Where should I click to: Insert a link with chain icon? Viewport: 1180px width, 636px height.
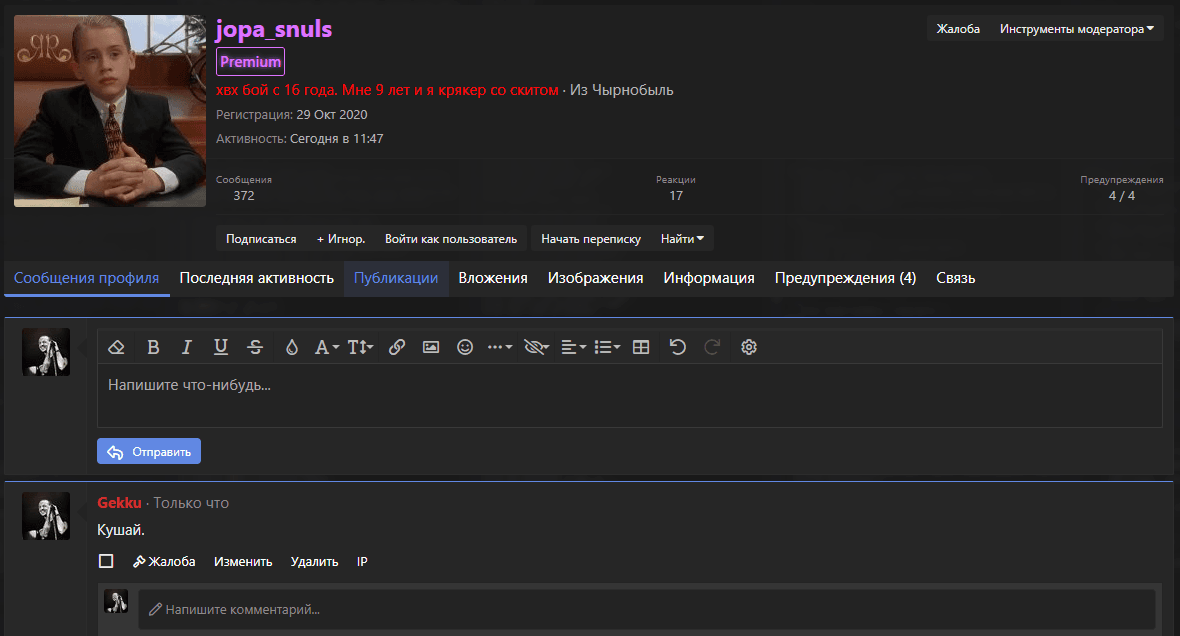click(x=397, y=347)
